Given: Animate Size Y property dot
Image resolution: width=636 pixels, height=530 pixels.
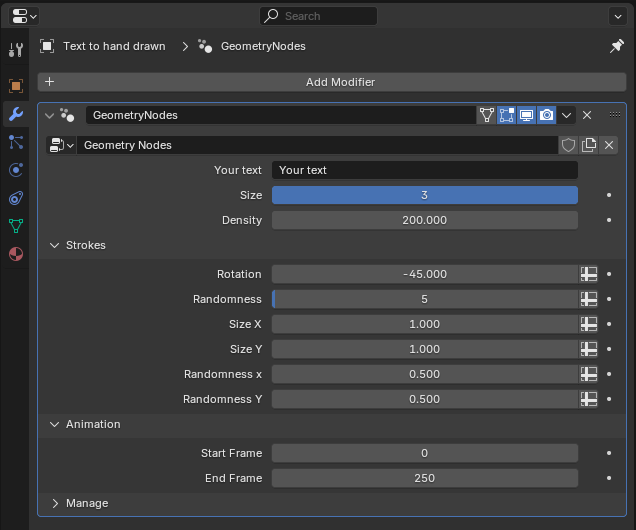Looking at the screenshot, I should coord(609,349).
